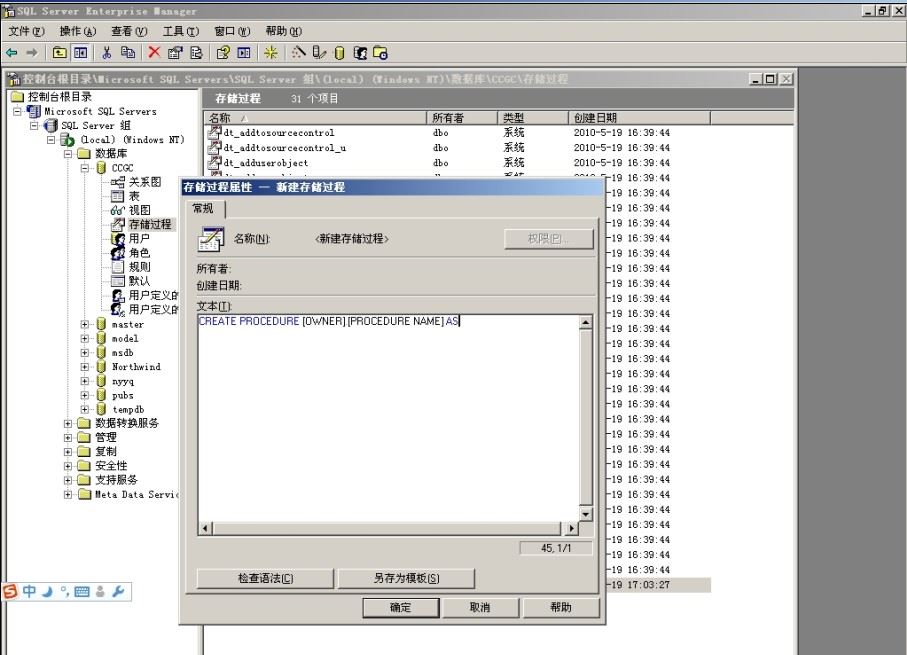The width and height of the screenshot is (907, 655).
Task: Click the 检查语法(C) button
Action: 266,578
